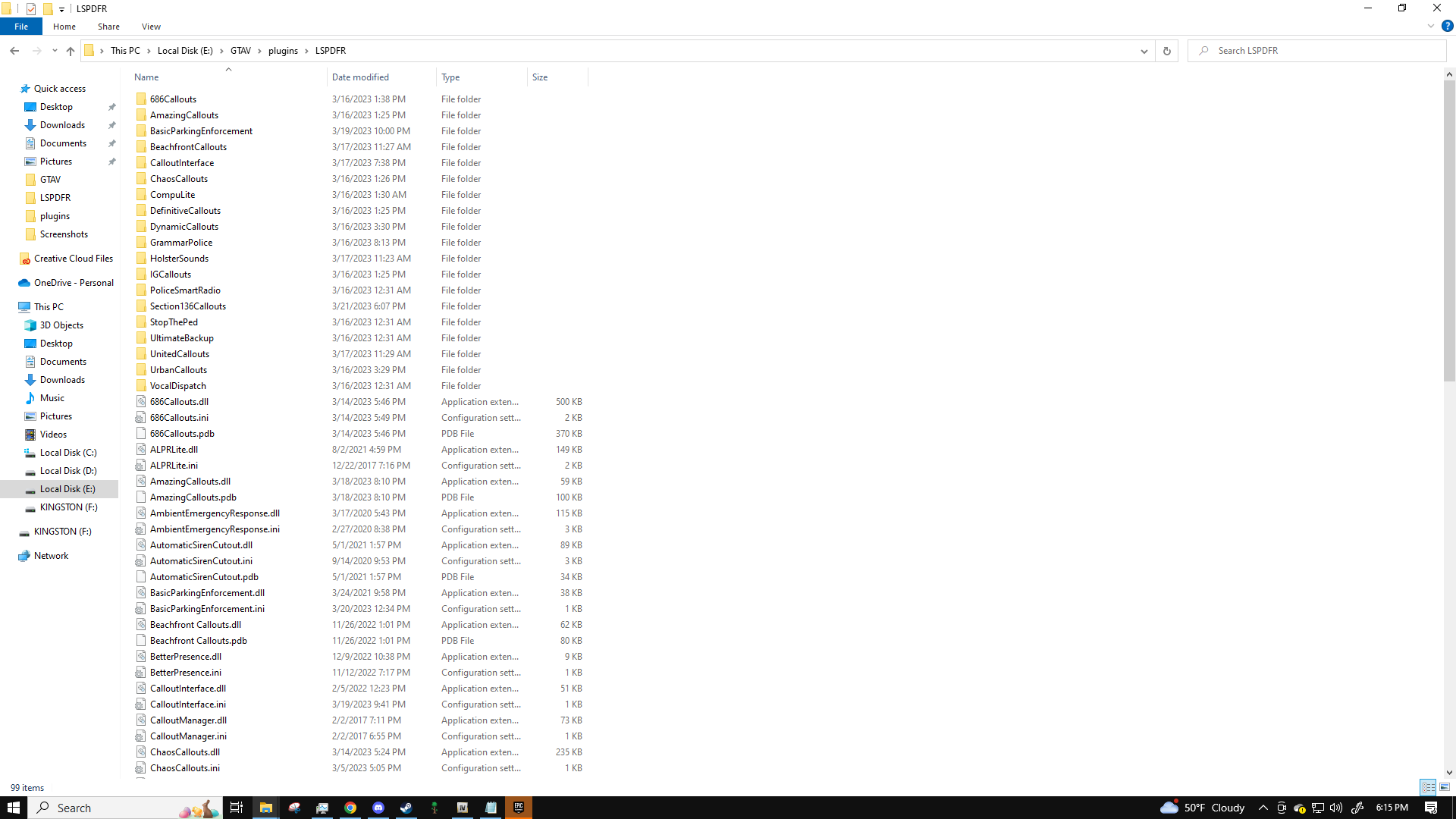Click the Back navigation arrow
This screenshot has height=819, width=1456.
(x=14, y=51)
